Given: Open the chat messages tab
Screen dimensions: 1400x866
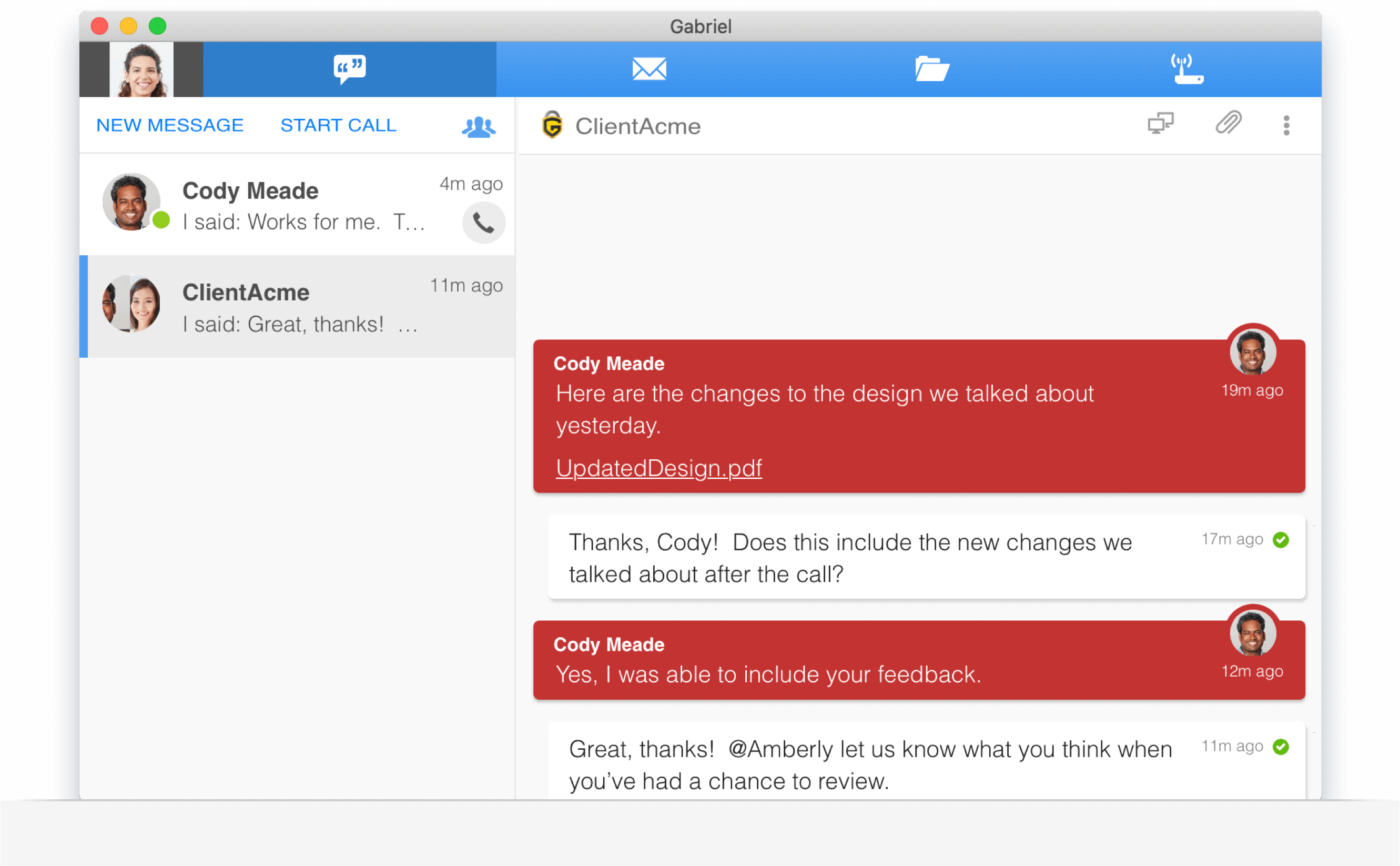Looking at the screenshot, I should tap(350, 69).
